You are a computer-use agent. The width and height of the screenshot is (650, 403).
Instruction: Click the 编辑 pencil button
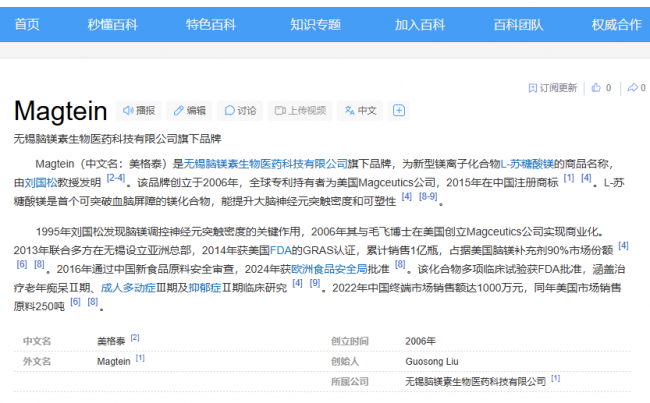click(x=189, y=110)
